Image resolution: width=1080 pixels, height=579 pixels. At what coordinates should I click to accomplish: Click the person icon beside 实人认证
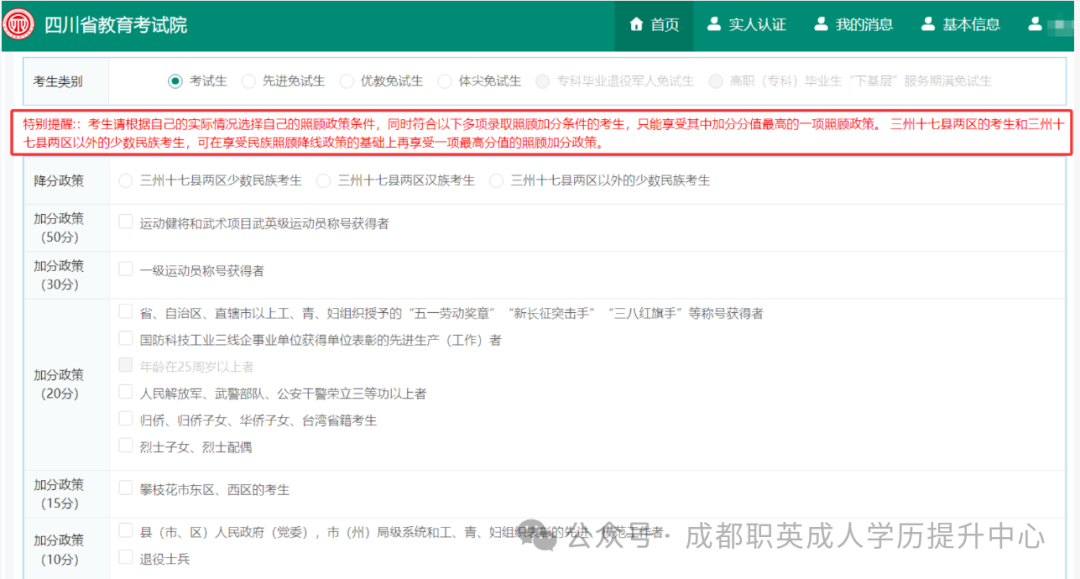(x=714, y=24)
